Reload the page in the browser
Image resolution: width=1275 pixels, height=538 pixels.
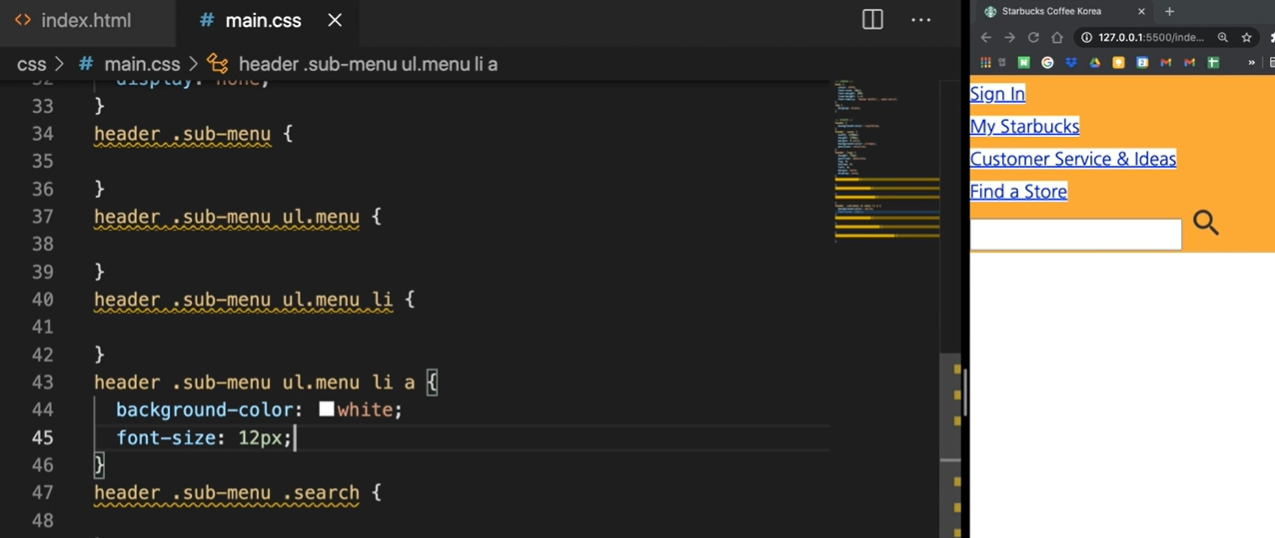pos(1033,37)
